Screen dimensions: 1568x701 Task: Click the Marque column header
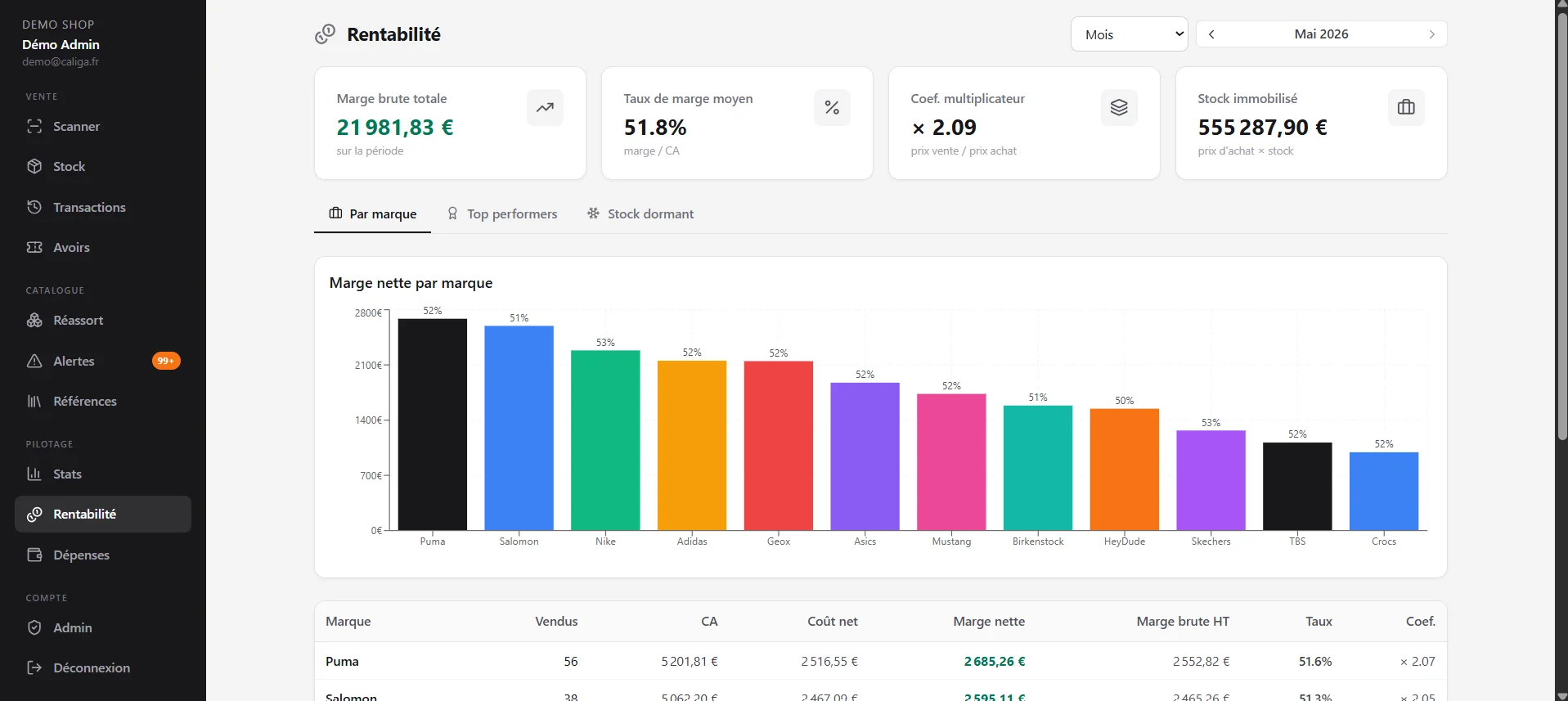pos(348,622)
